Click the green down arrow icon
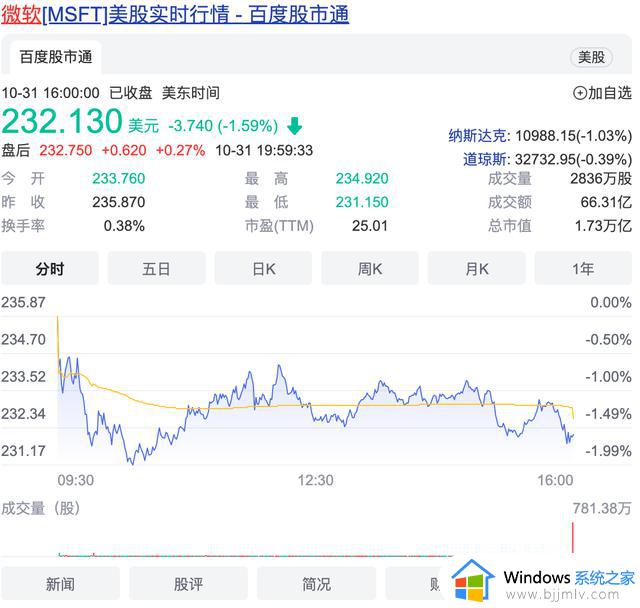This screenshot has height=608, width=640. click(295, 126)
